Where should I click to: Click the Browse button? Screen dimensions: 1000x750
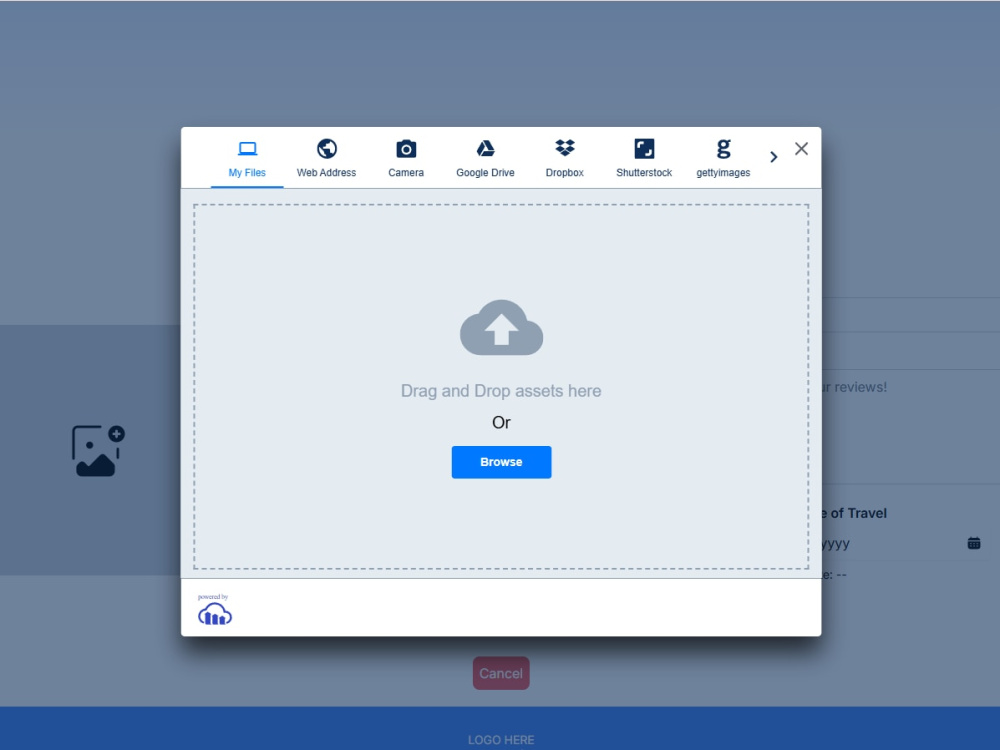click(501, 462)
